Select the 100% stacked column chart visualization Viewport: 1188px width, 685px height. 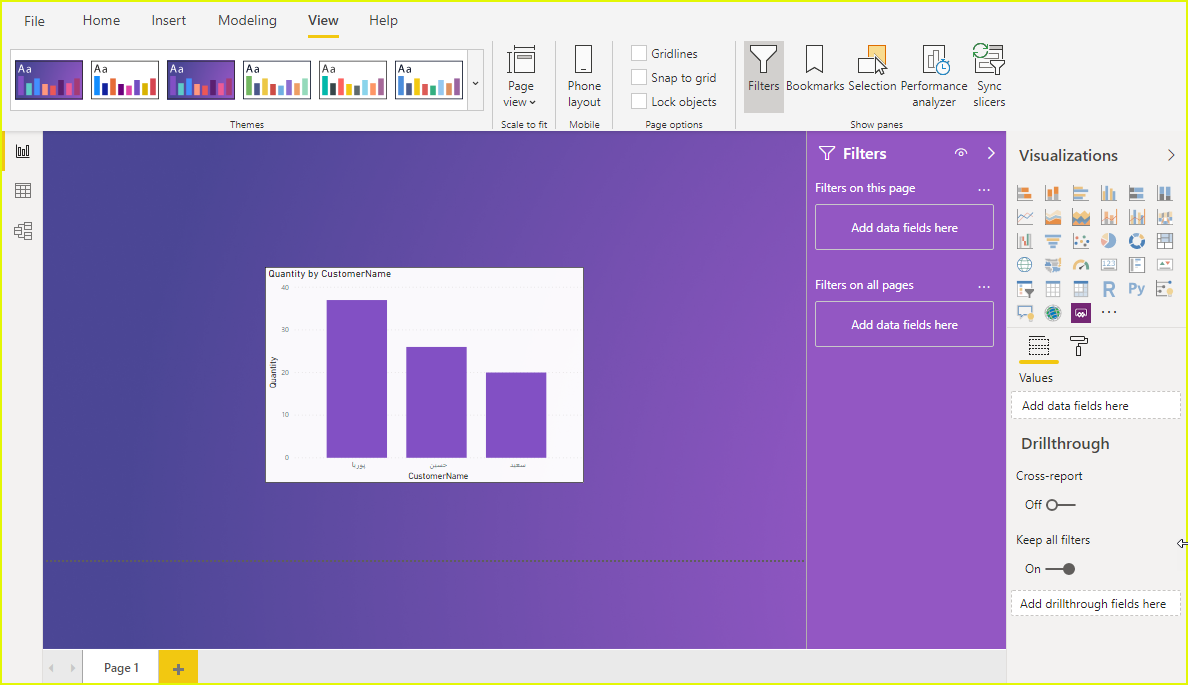[1165, 193]
